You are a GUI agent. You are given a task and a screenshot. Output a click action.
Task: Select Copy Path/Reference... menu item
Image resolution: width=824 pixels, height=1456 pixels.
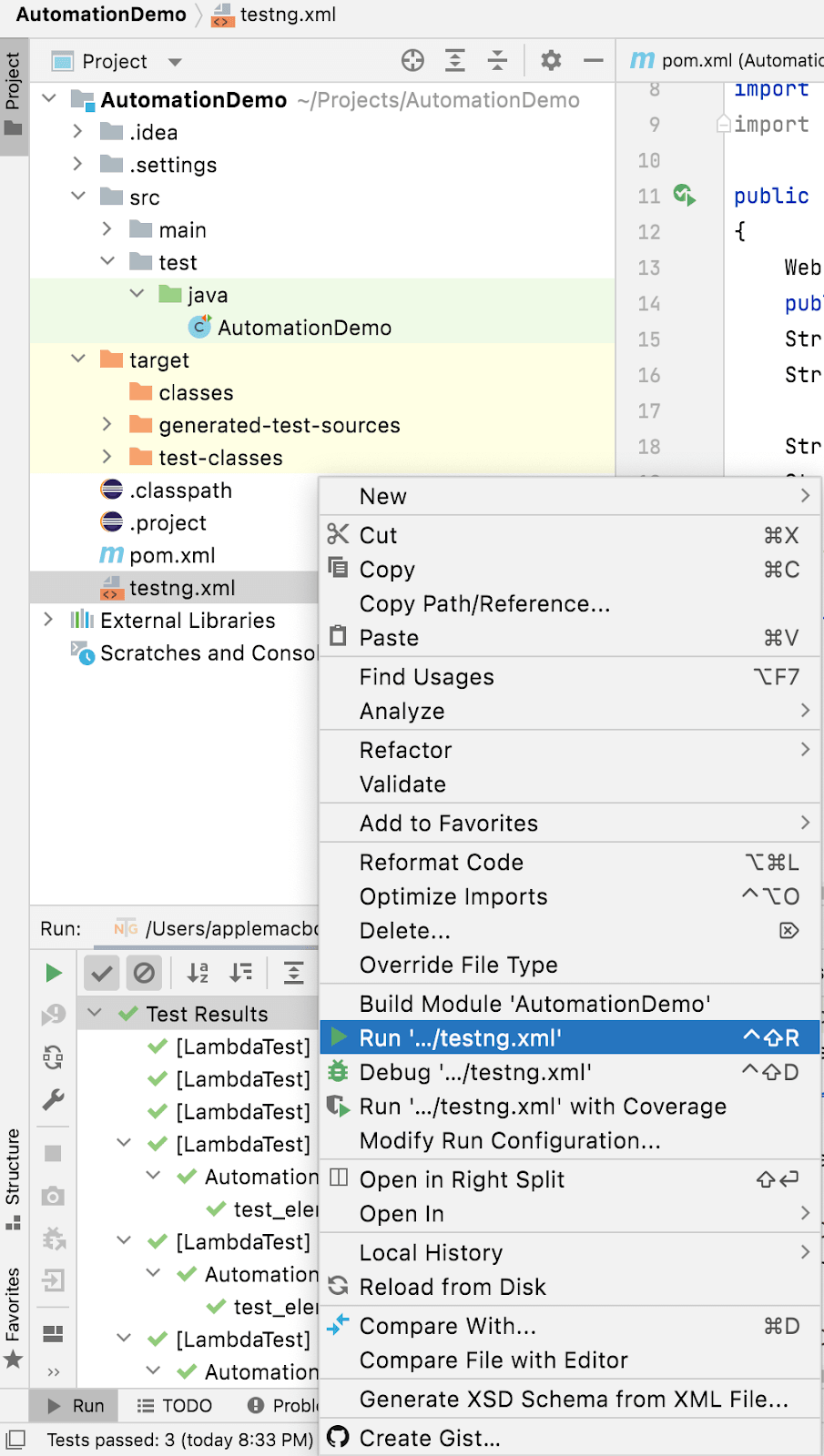pos(570,603)
